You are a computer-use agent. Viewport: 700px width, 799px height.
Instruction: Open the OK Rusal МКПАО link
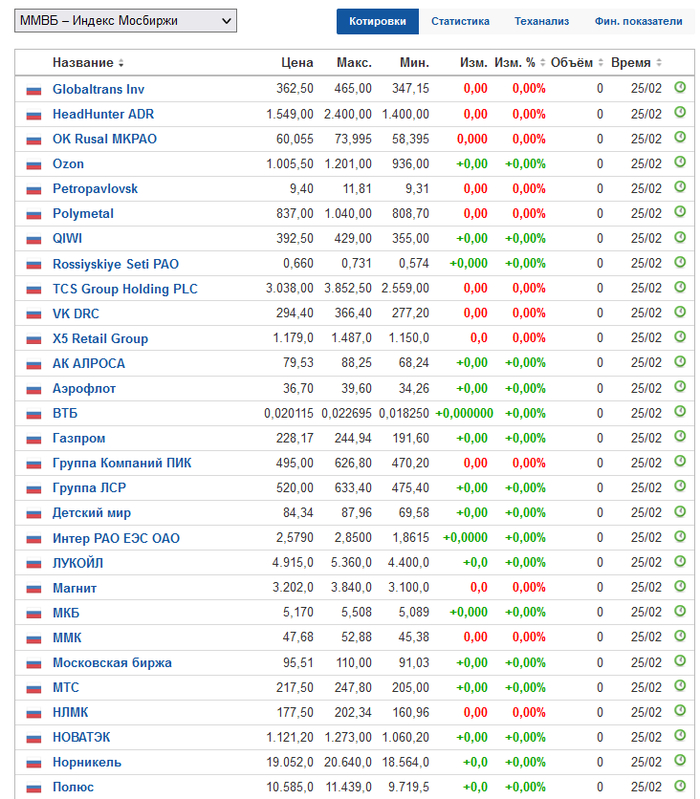[x=104, y=139]
